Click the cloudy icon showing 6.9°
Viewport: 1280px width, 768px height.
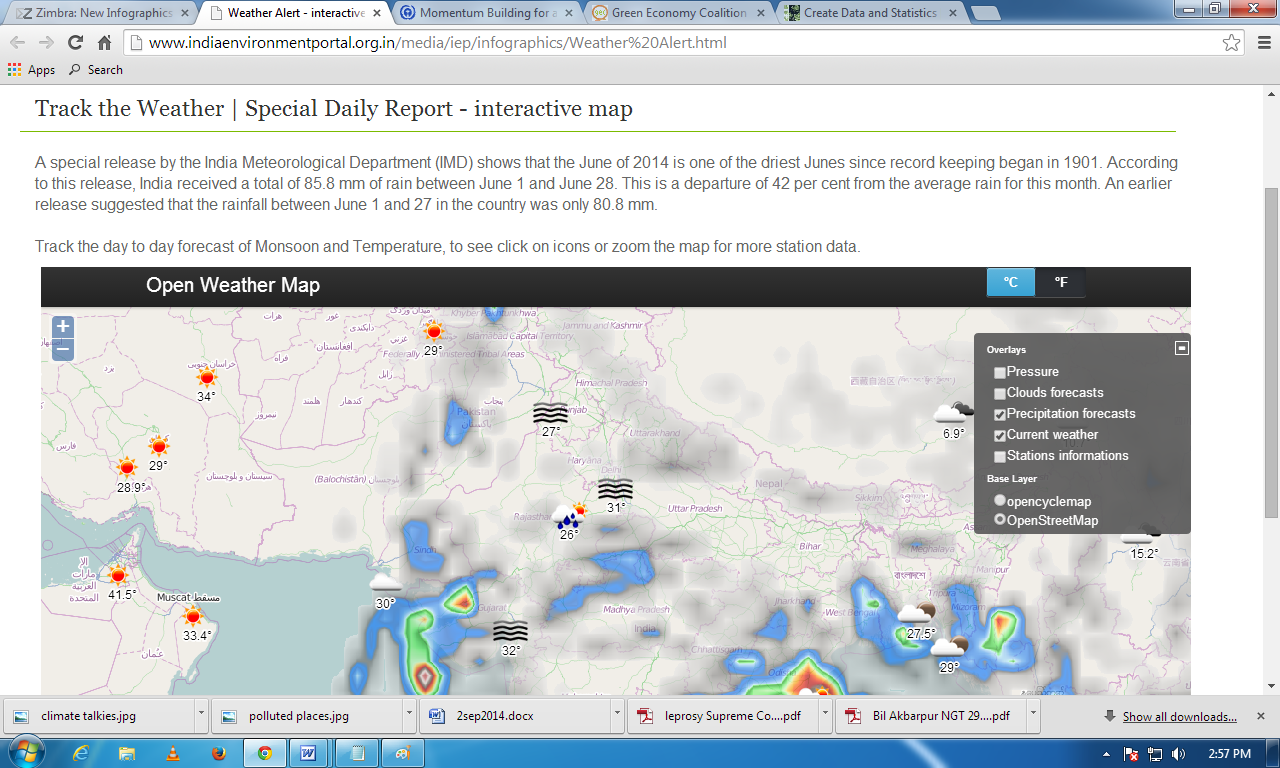954,412
